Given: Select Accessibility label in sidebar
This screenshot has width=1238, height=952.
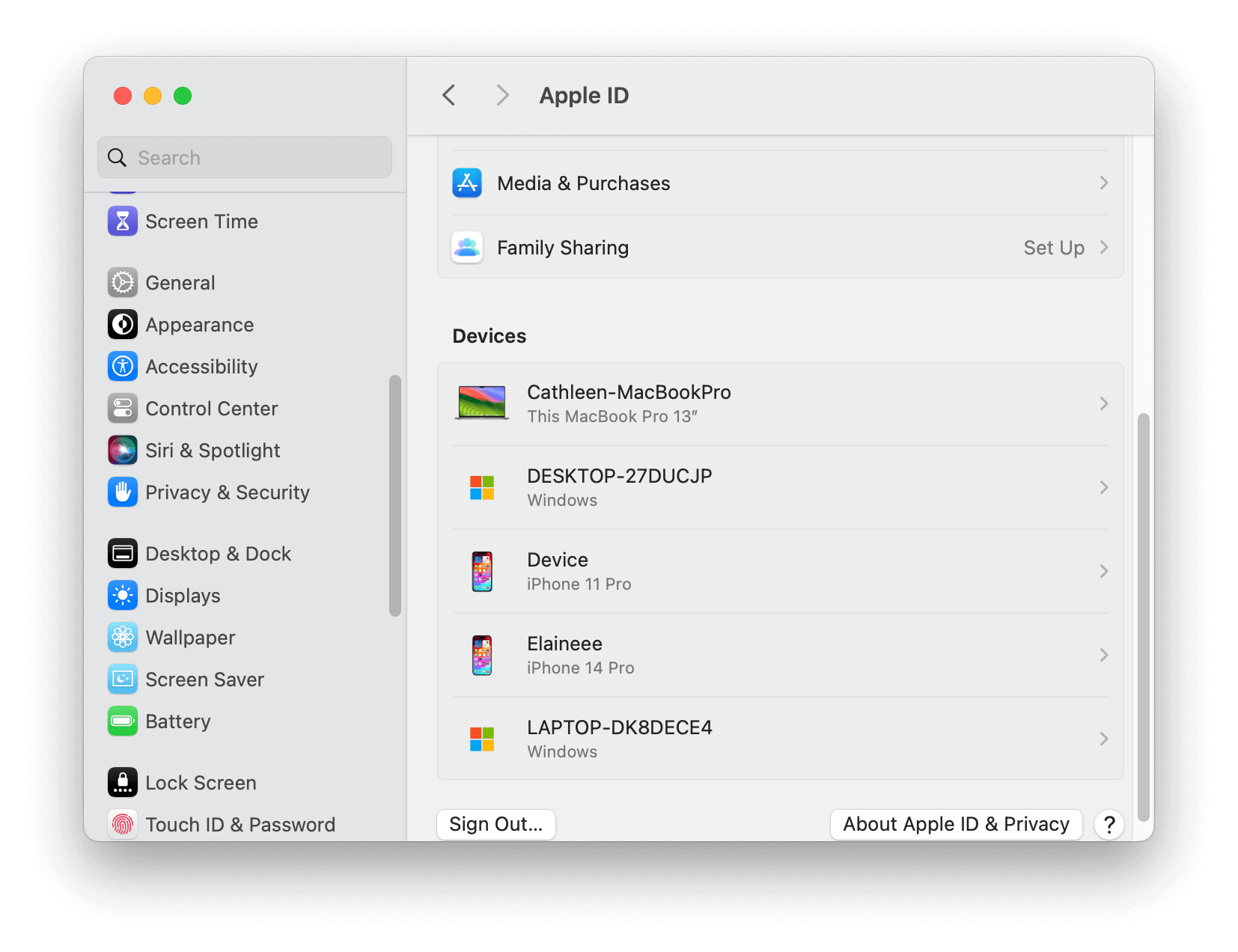Looking at the screenshot, I should tap(202, 367).
